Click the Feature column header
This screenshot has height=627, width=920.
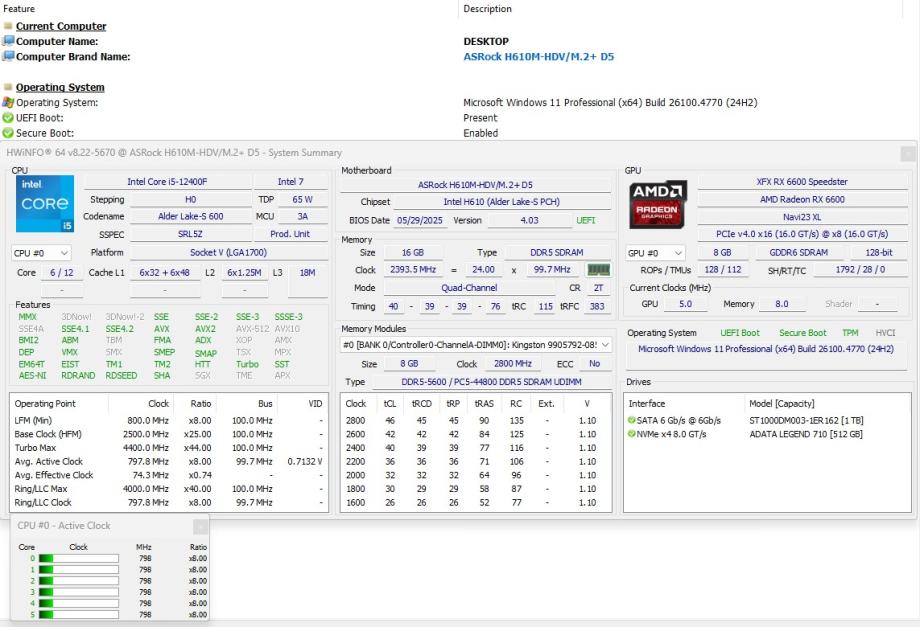[x=19, y=9]
